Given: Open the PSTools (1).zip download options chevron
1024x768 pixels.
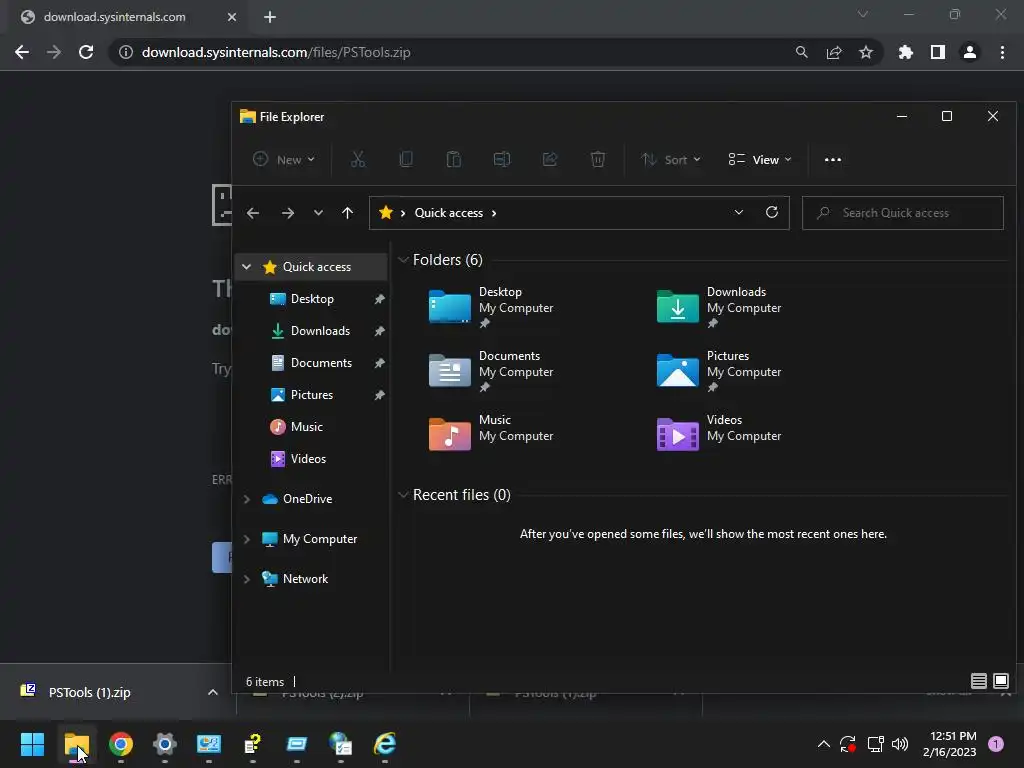Looking at the screenshot, I should coord(213,692).
